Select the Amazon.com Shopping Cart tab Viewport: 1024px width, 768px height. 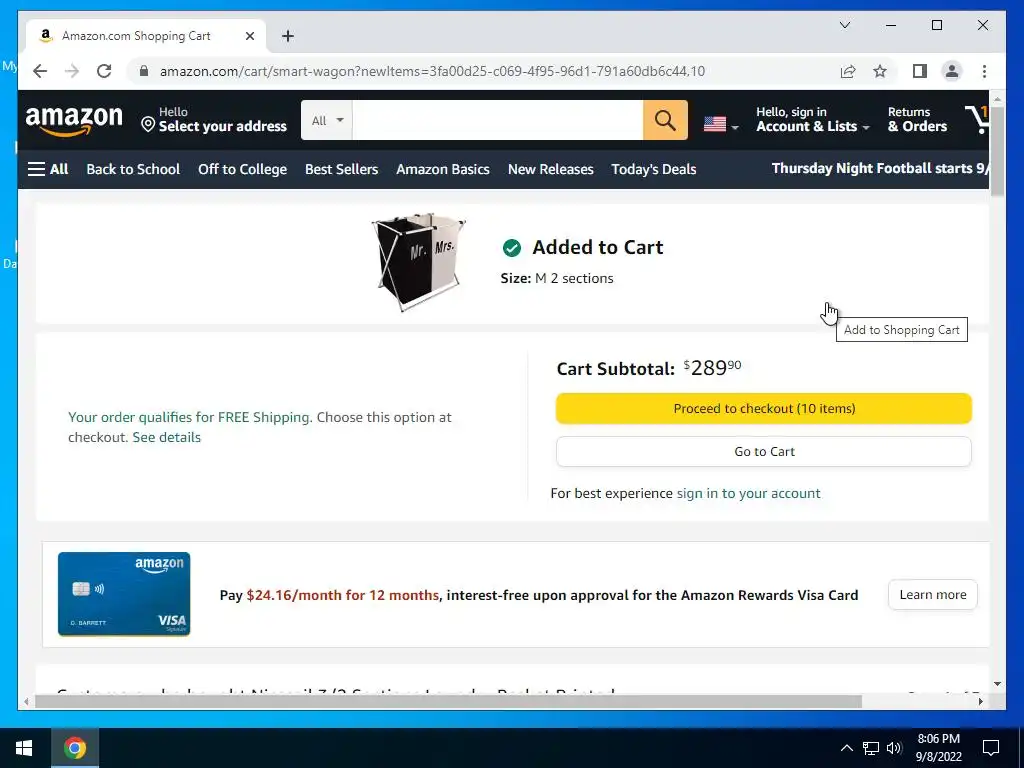(146, 36)
